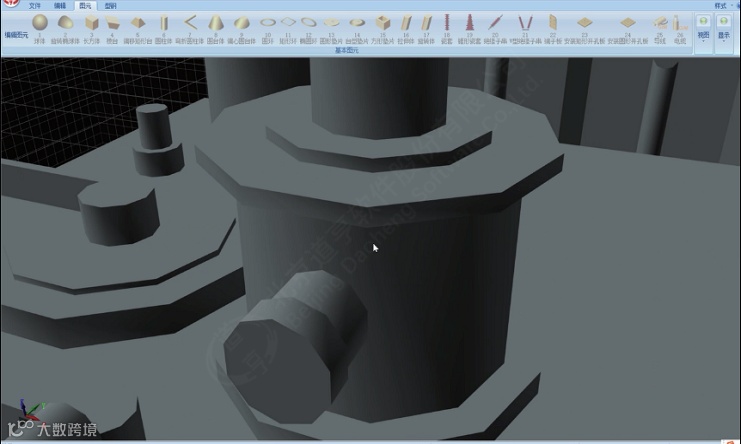
Task: Select the cable primitive number 26
Action: click(x=680, y=28)
